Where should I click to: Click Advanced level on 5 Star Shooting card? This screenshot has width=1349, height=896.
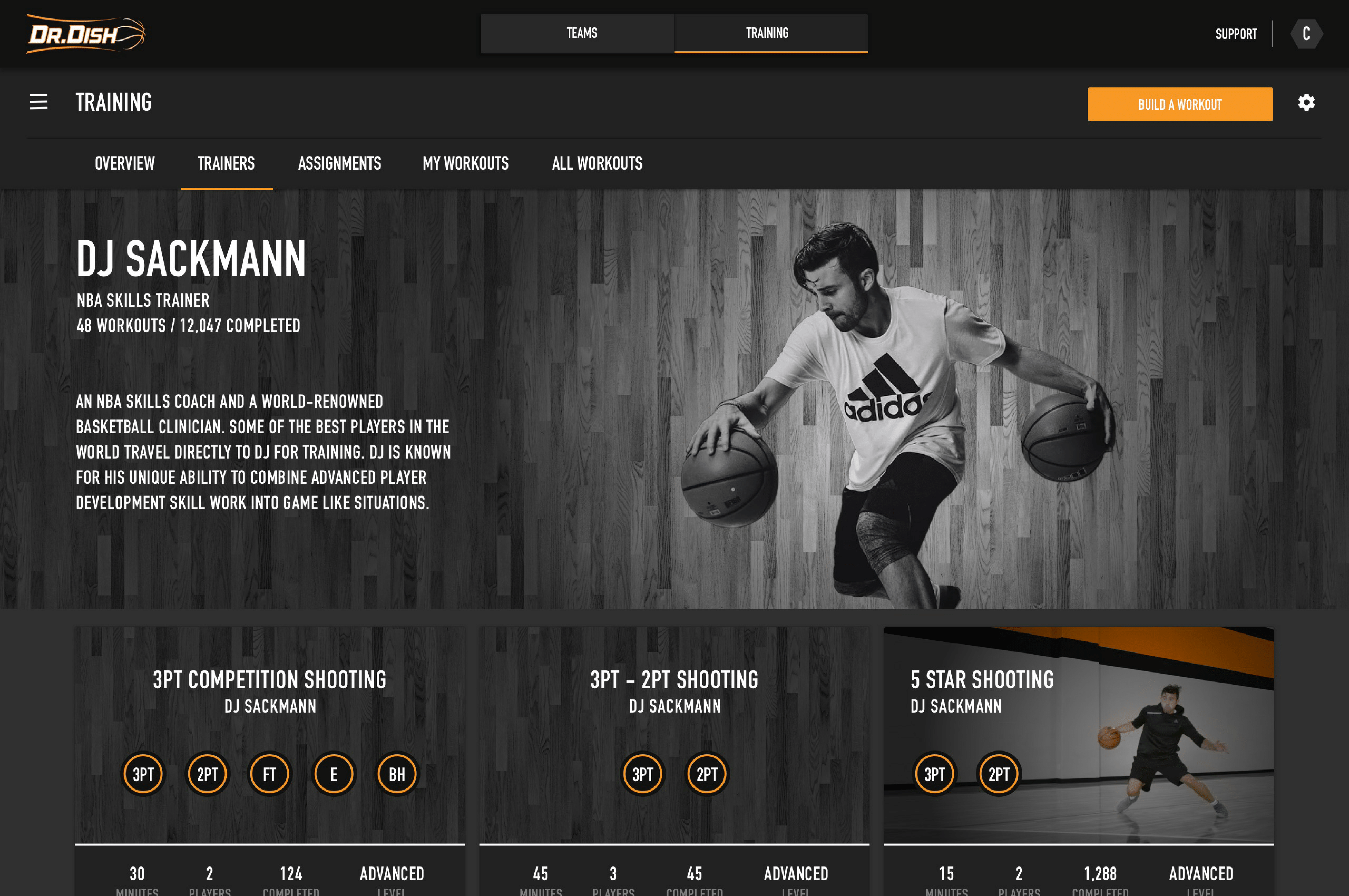[x=1201, y=874]
